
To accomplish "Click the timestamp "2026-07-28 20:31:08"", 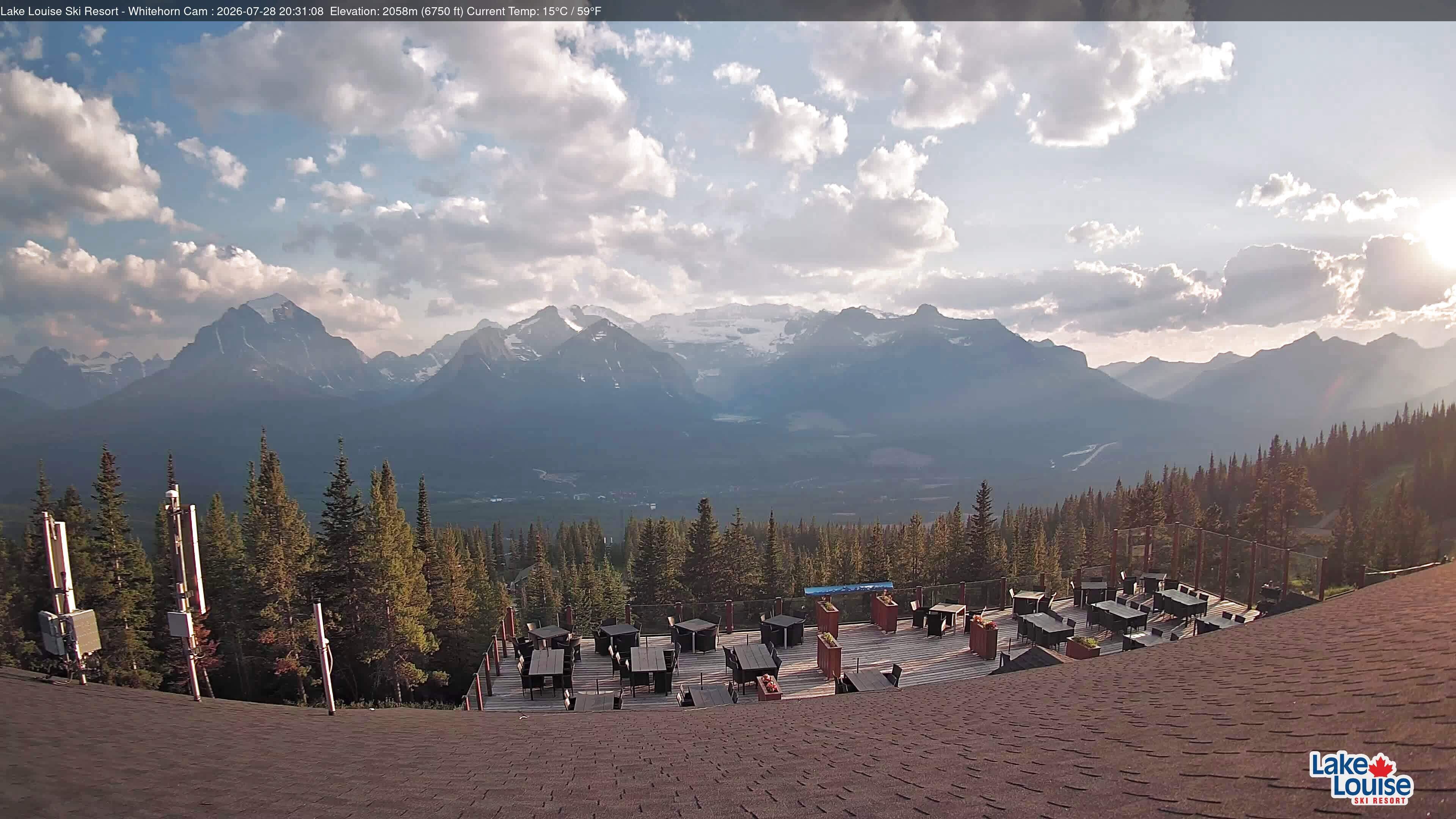I will 270,11.
